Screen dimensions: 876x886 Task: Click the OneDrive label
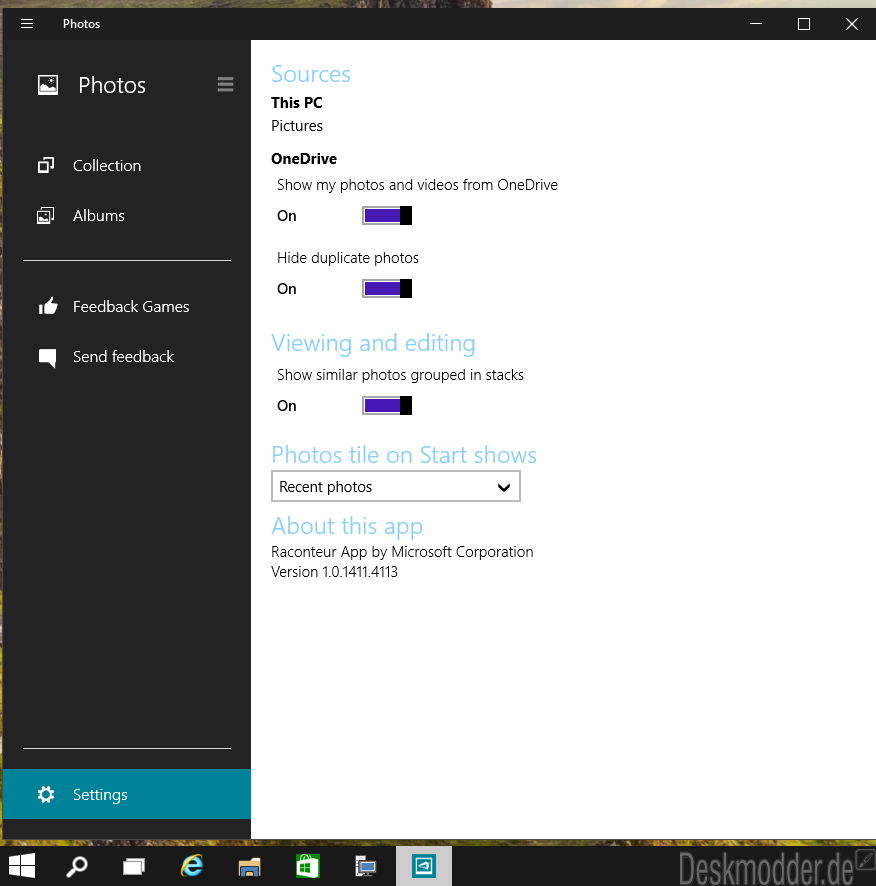(x=304, y=159)
